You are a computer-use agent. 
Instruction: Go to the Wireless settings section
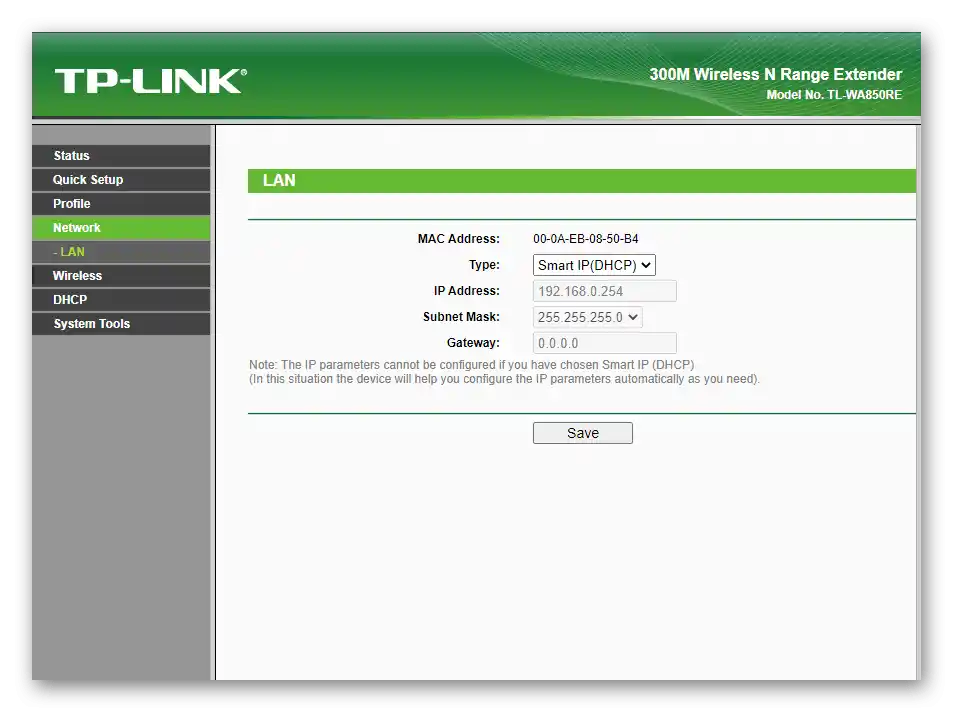[121, 275]
